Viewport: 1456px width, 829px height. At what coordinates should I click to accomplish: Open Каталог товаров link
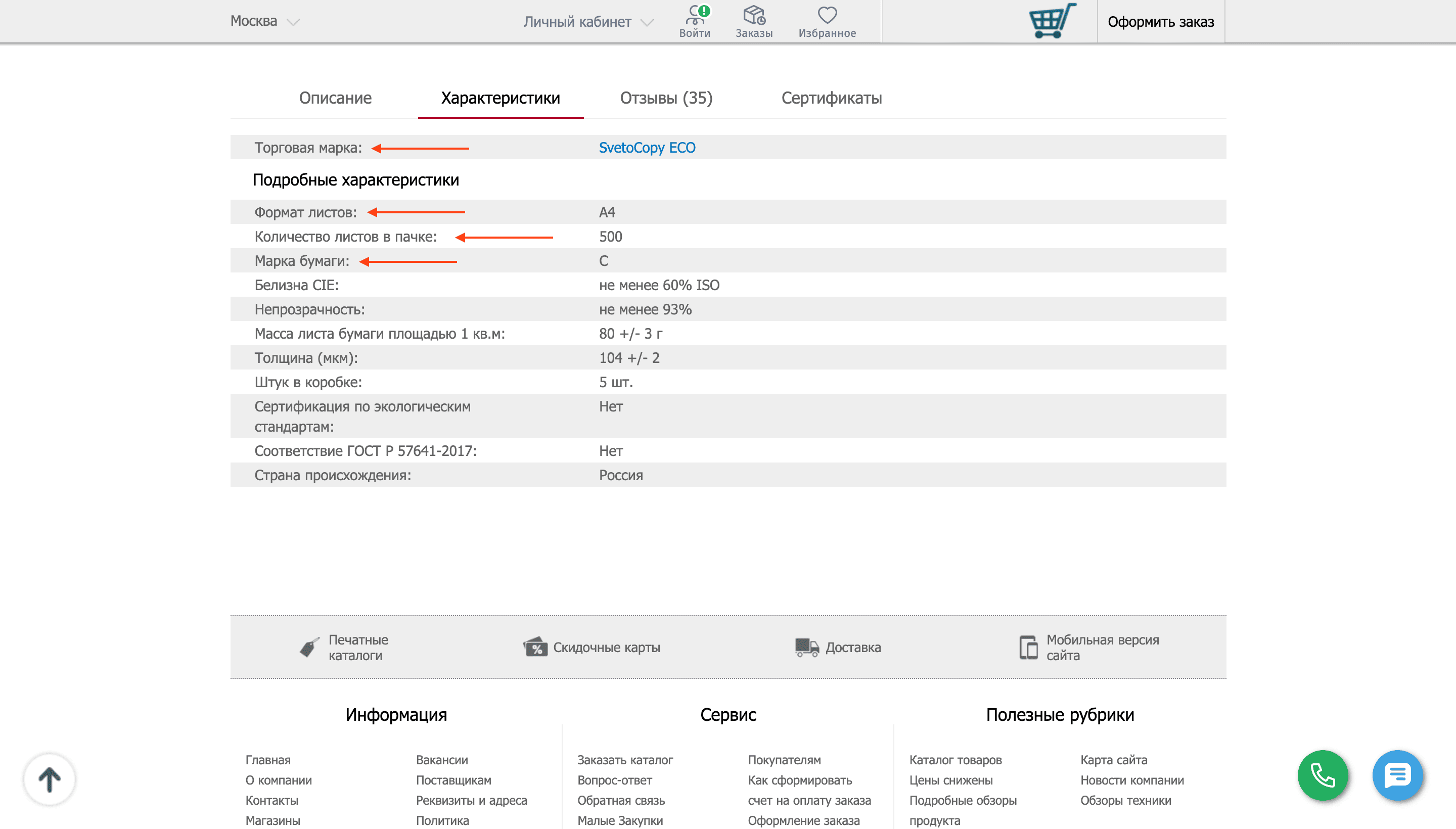click(x=955, y=760)
